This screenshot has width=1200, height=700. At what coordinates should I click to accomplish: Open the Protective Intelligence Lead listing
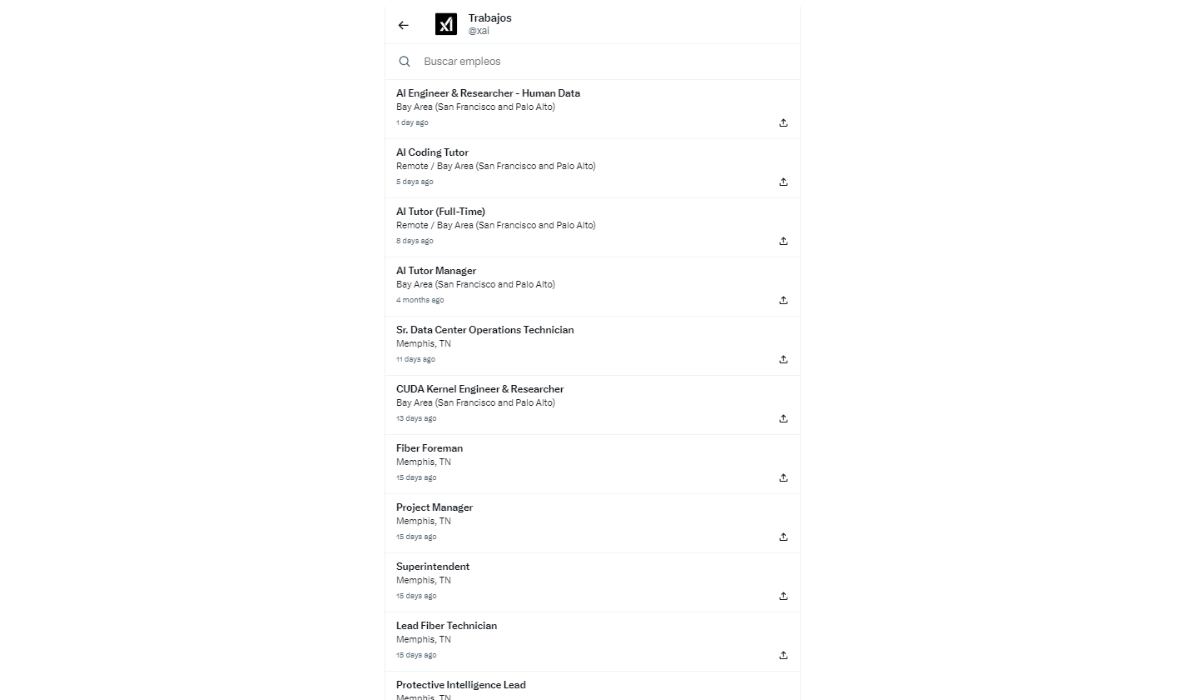pos(460,685)
